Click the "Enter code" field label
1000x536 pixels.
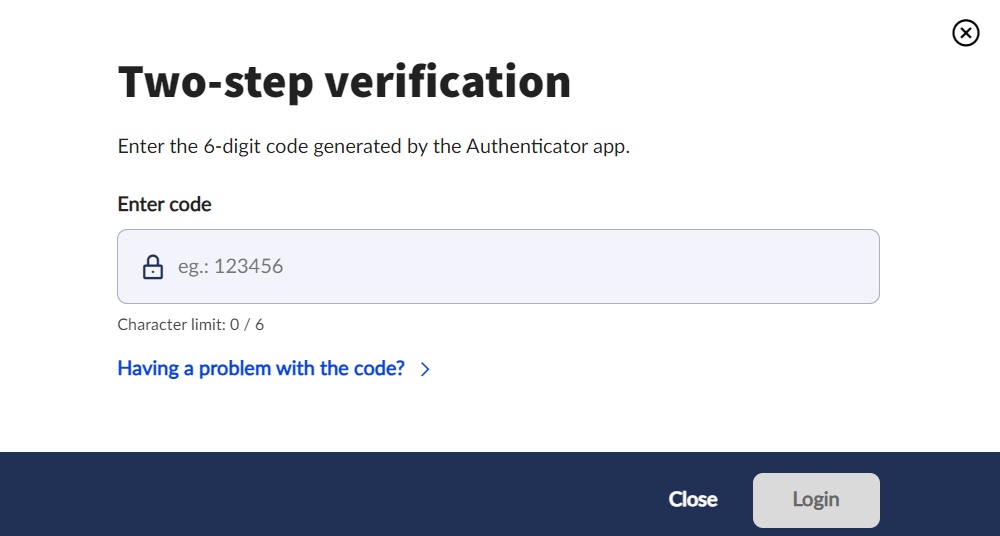(x=164, y=204)
